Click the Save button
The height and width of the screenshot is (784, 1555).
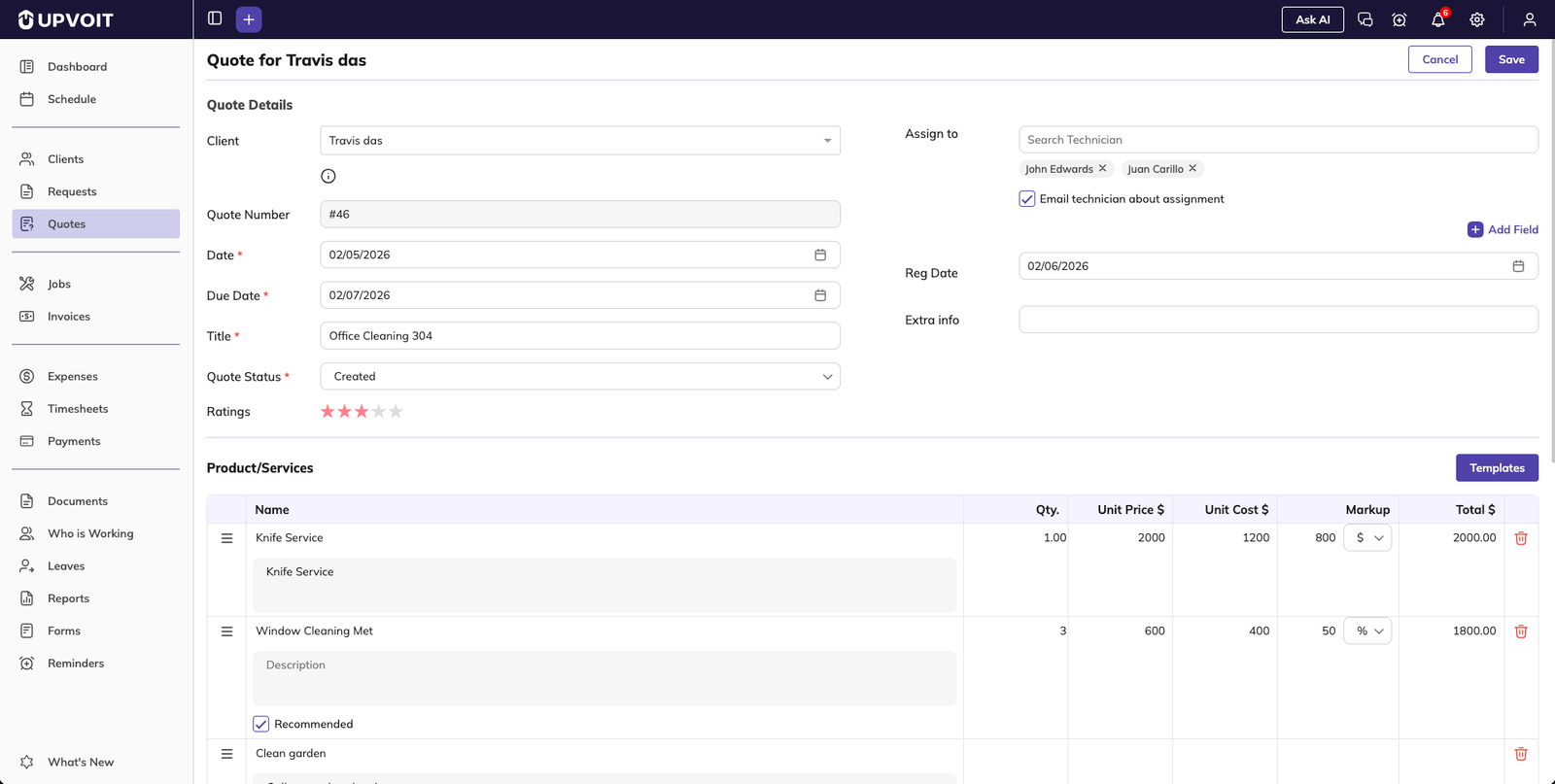(1510, 59)
